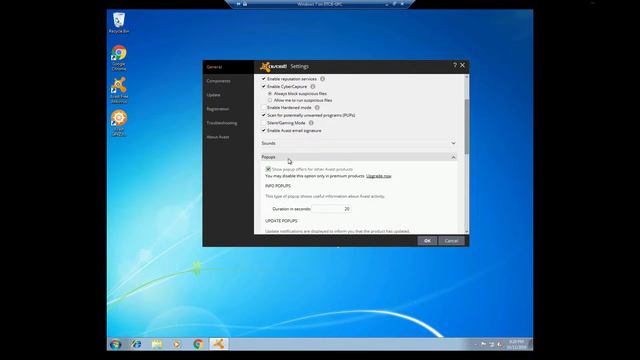The width and height of the screenshot is (640, 360).
Task: Show info for Enable reputation services
Action: click(x=322, y=79)
